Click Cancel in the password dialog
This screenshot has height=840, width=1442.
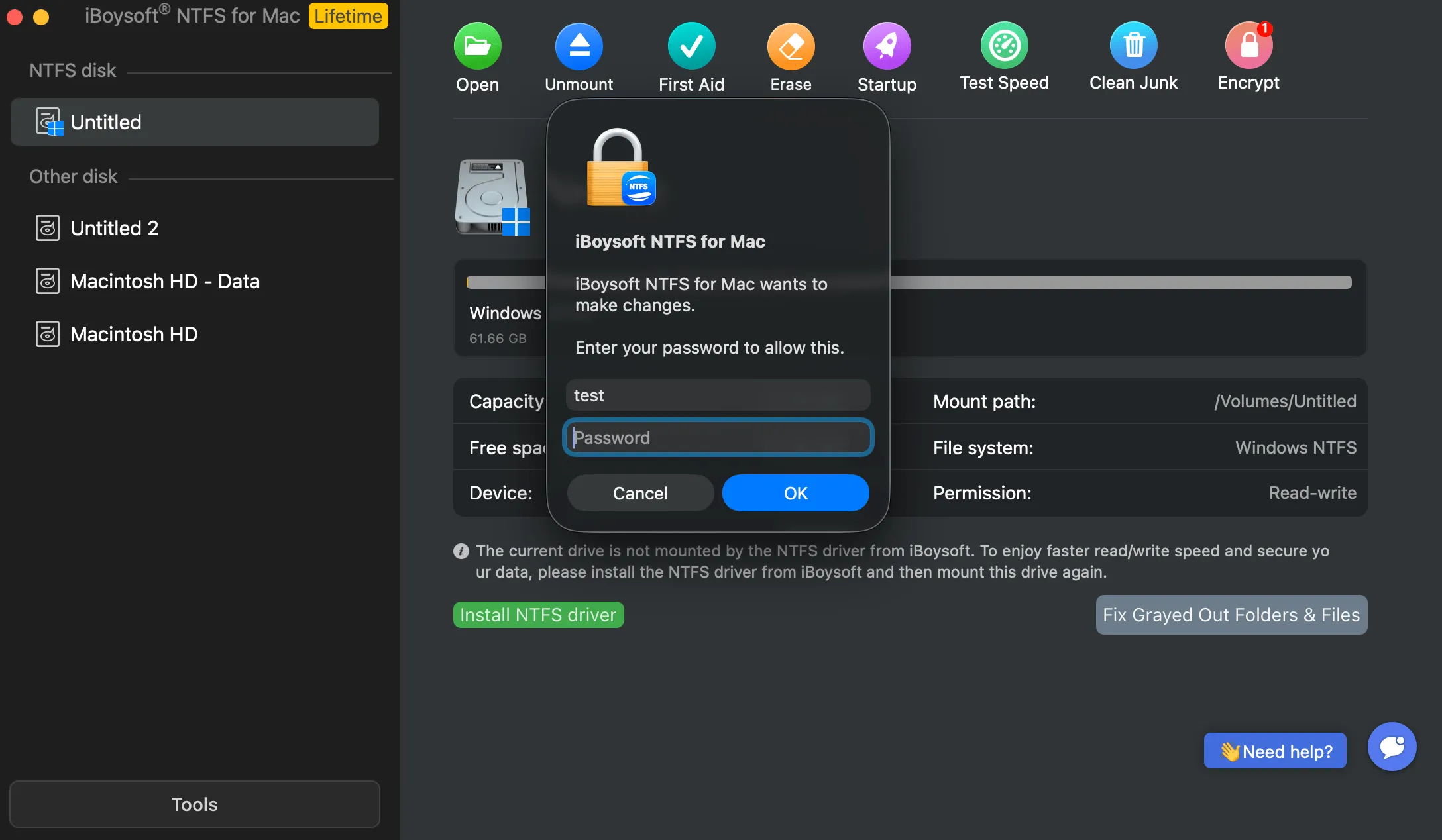(640, 493)
